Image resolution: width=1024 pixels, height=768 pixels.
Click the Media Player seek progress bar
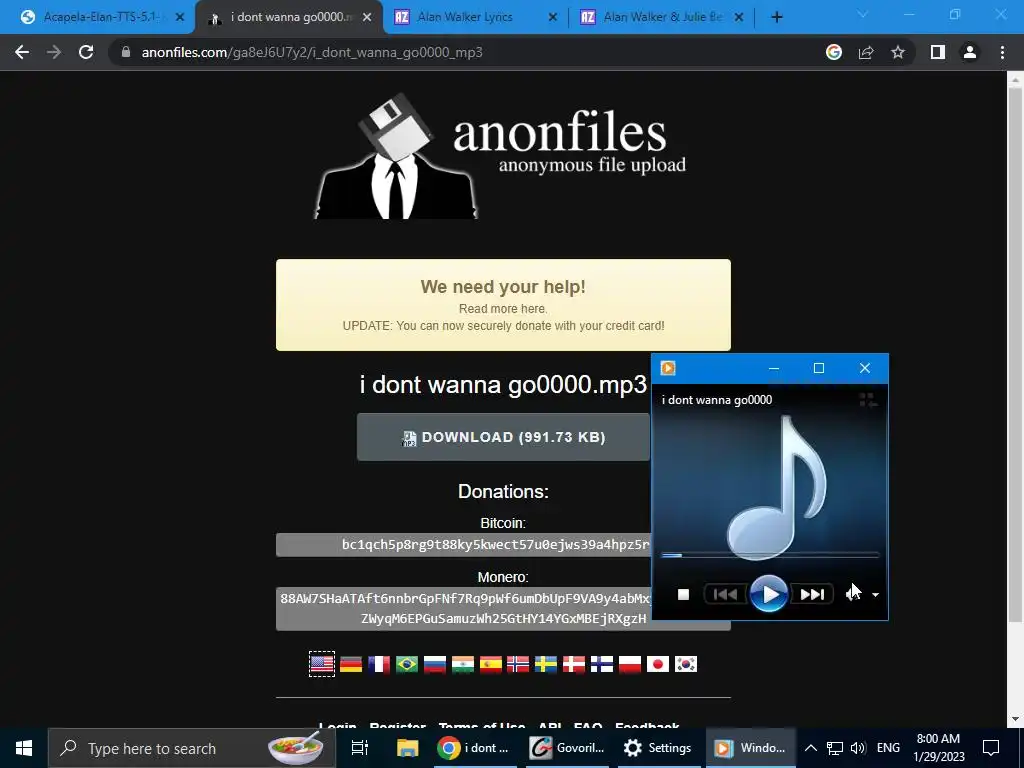click(770, 555)
